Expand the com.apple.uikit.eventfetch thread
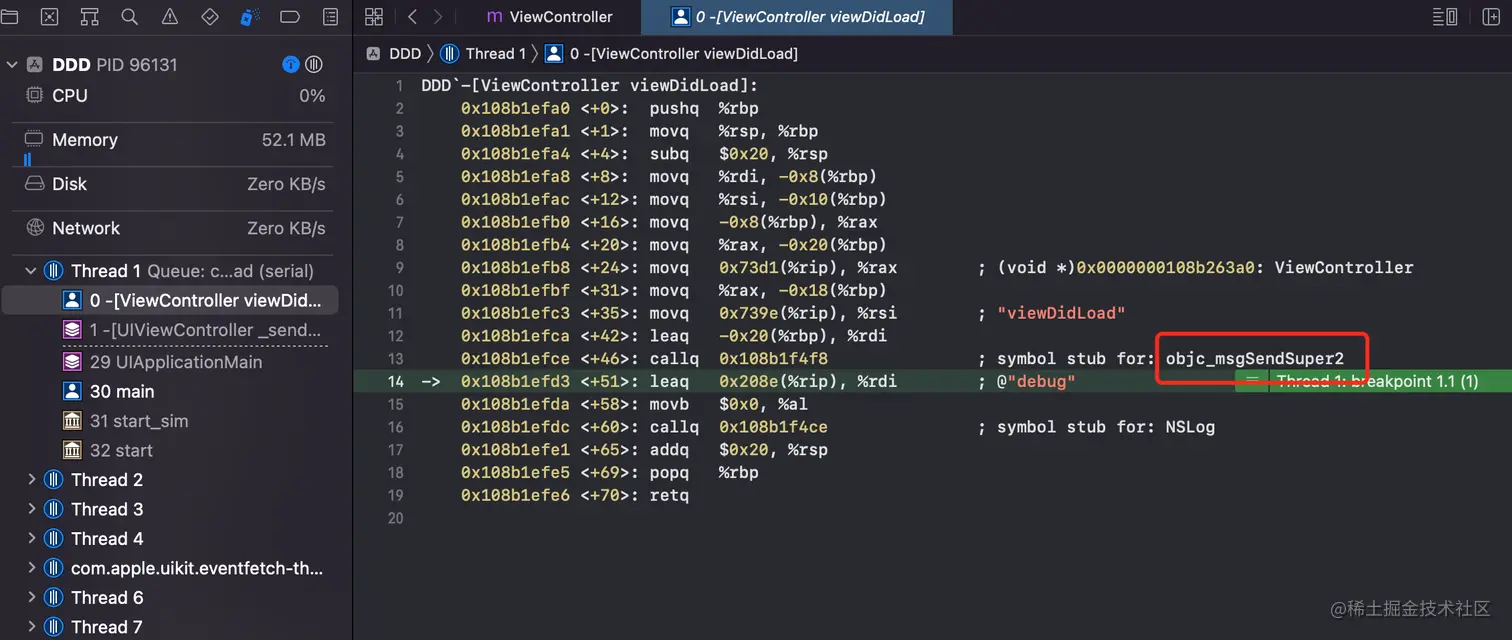1512x640 pixels. click(31, 568)
